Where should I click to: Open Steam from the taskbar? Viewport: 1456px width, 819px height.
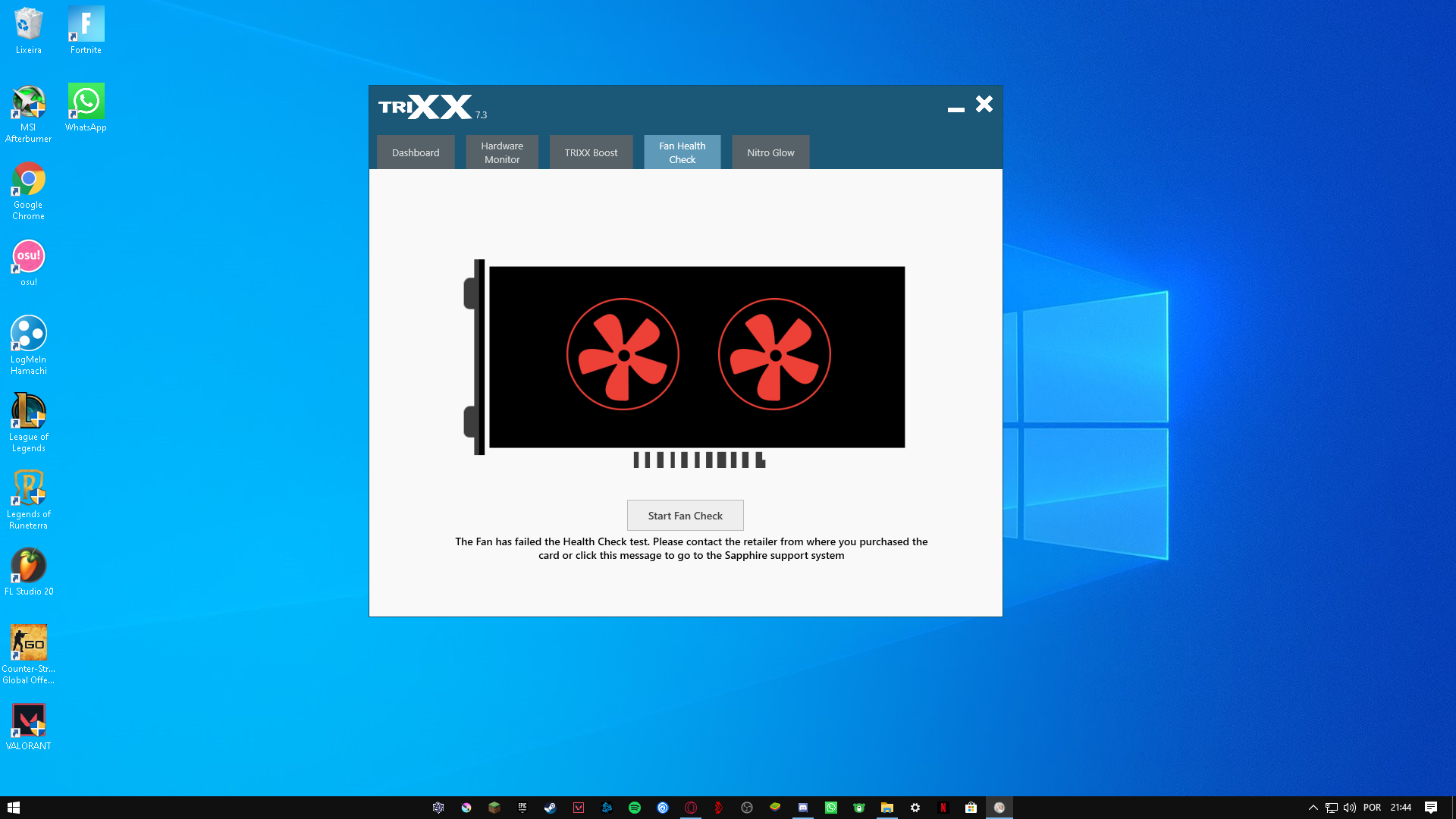click(x=551, y=808)
